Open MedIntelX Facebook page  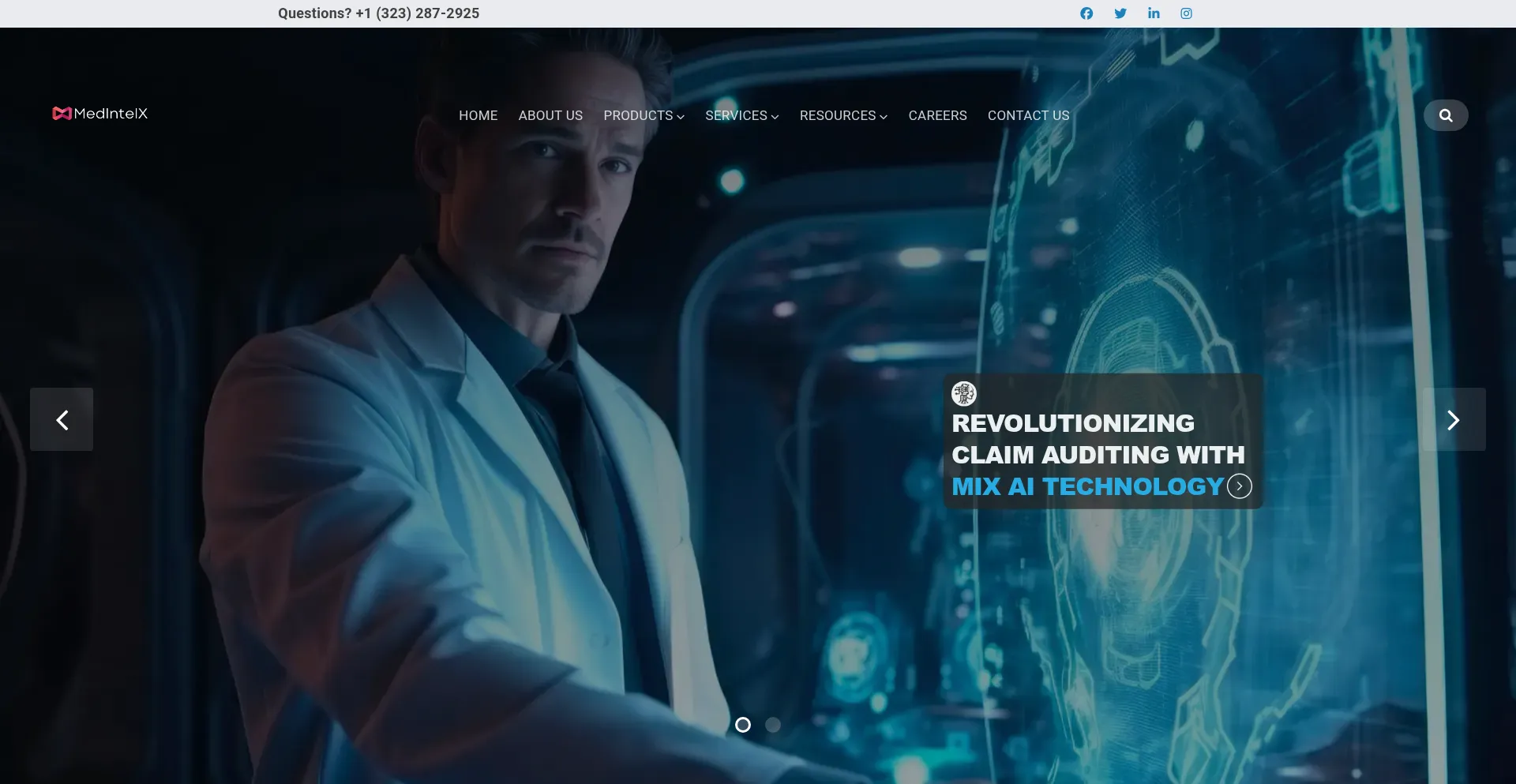click(x=1086, y=13)
